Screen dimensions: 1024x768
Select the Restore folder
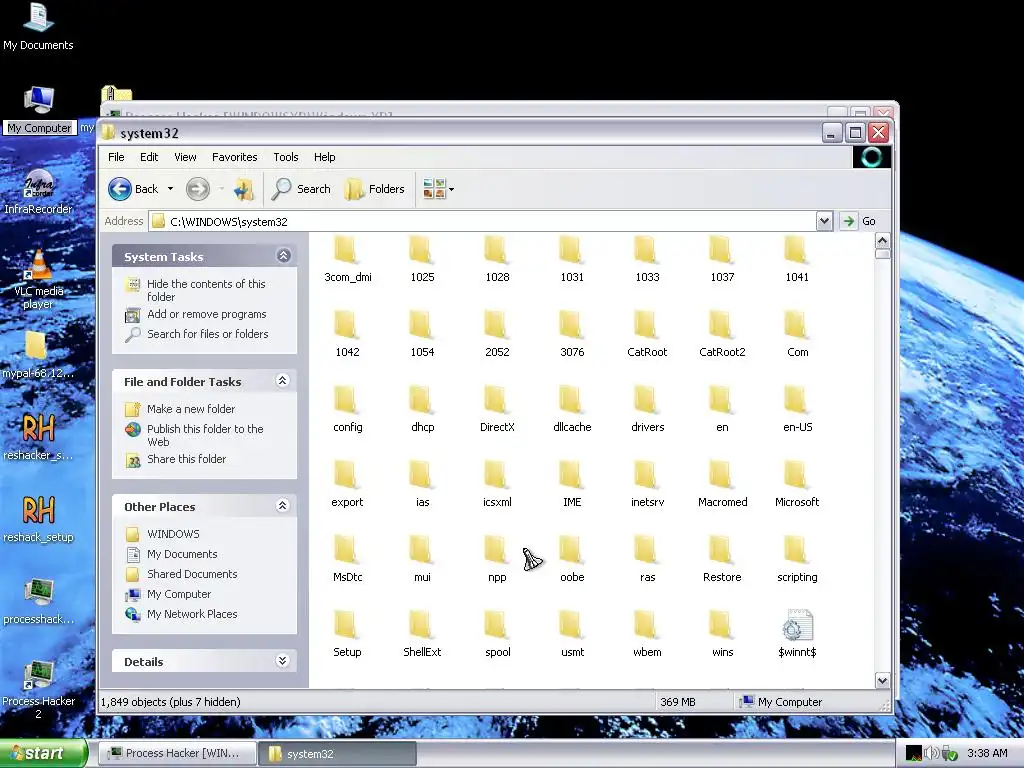point(722,560)
